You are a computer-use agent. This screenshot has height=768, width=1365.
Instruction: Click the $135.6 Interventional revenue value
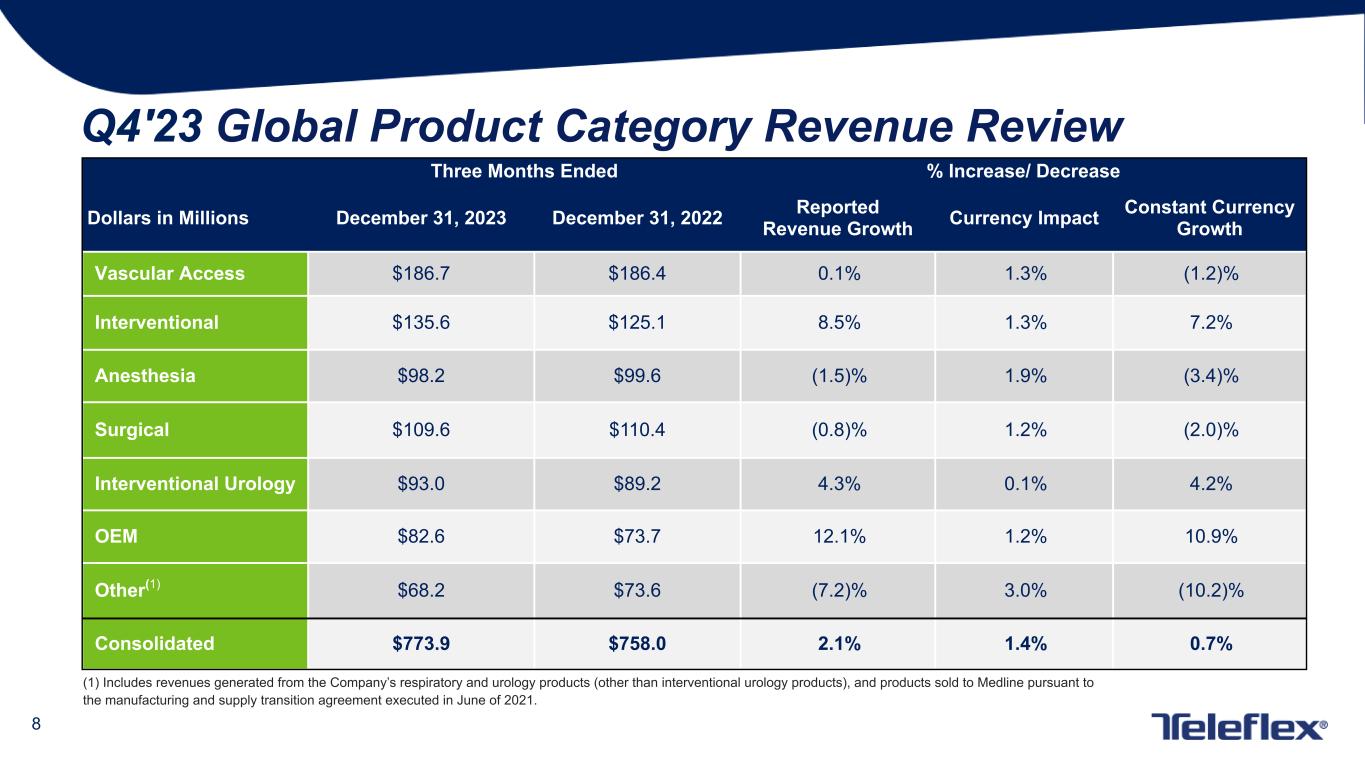coord(421,322)
